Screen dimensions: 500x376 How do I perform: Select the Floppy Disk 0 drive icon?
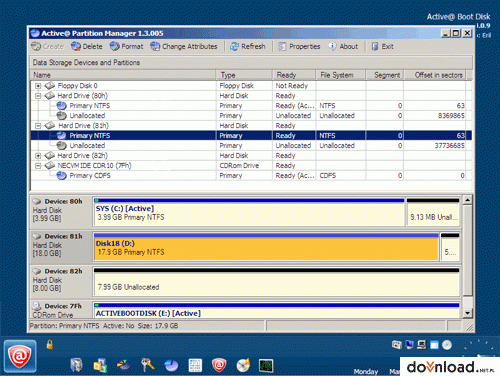[50, 86]
